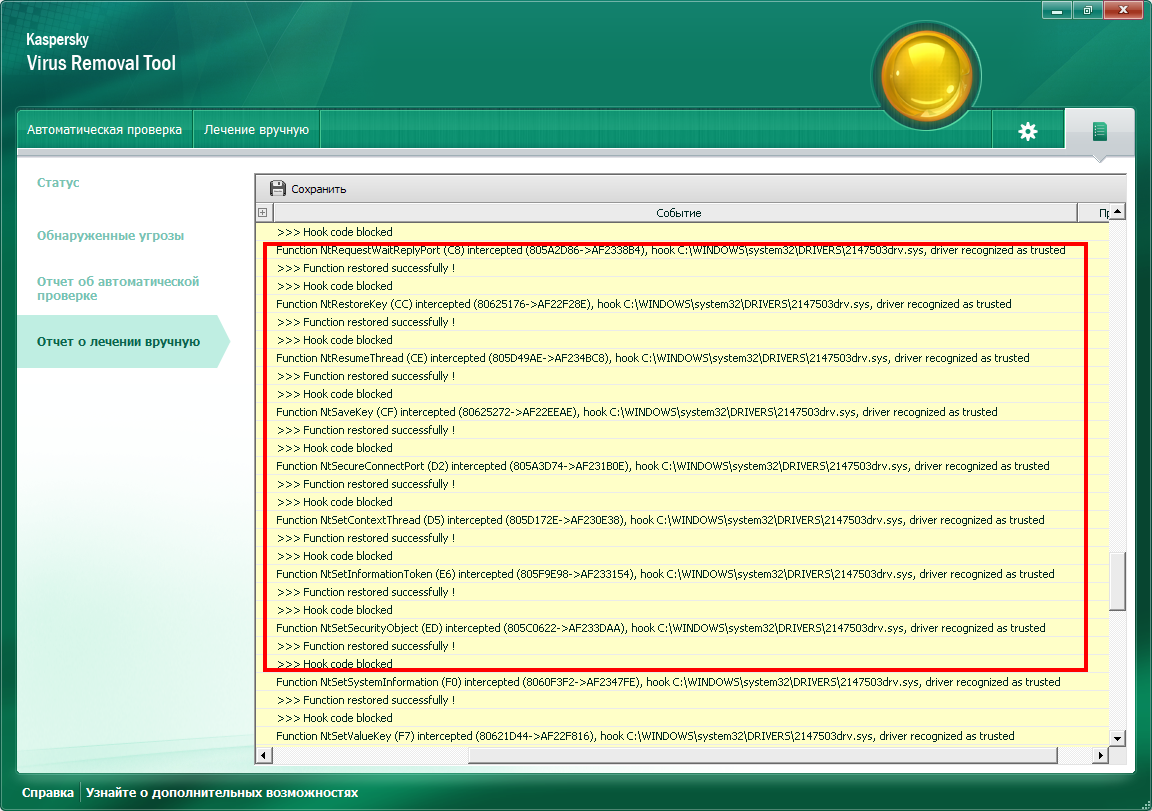Image resolution: width=1152 pixels, height=811 pixels.
Task: Click vertical scrollbar up arrow
Action: [x=1117, y=212]
